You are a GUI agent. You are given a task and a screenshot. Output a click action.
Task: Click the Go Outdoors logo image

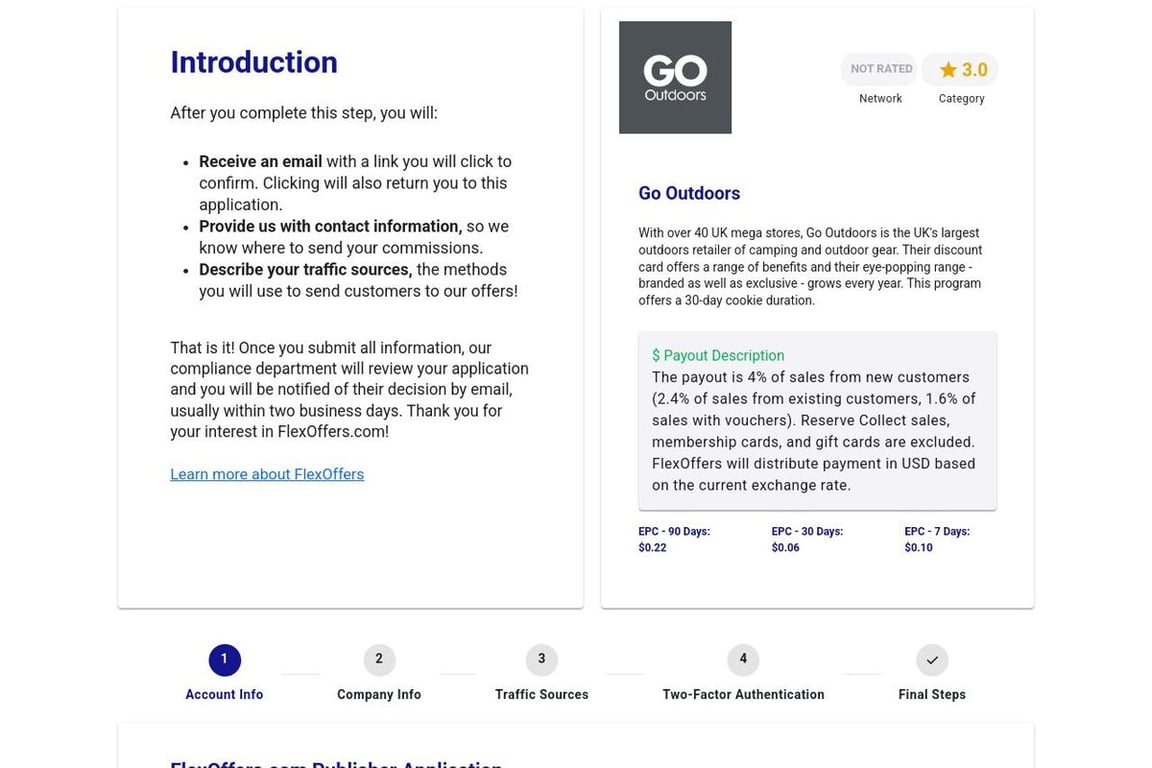tap(675, 77)
